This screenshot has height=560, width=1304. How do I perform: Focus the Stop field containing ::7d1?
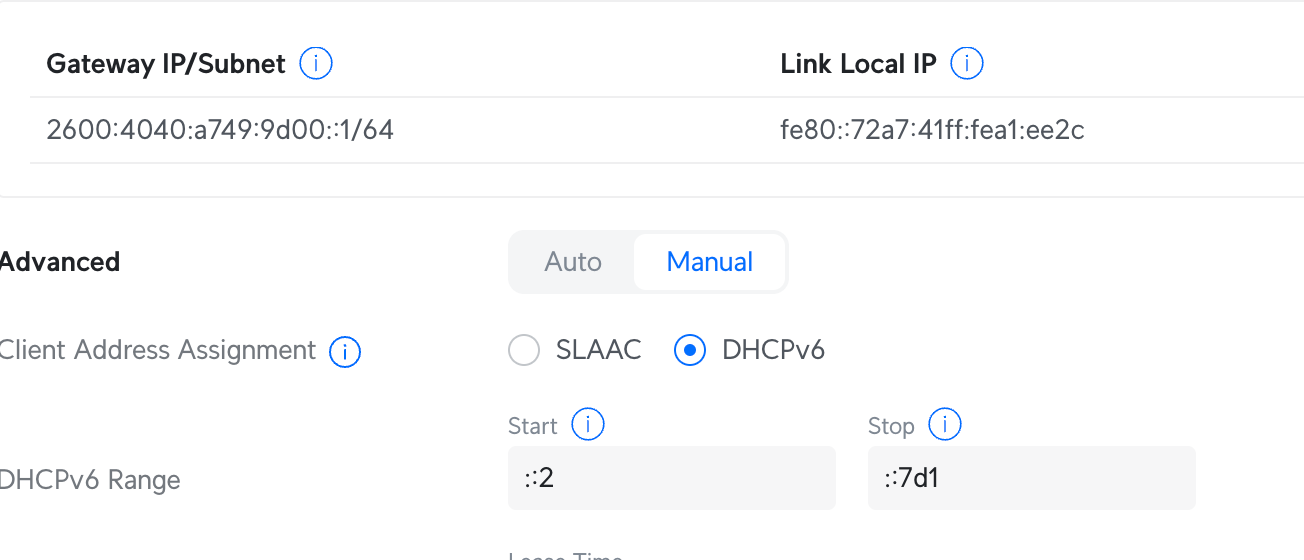point(1031,478)
